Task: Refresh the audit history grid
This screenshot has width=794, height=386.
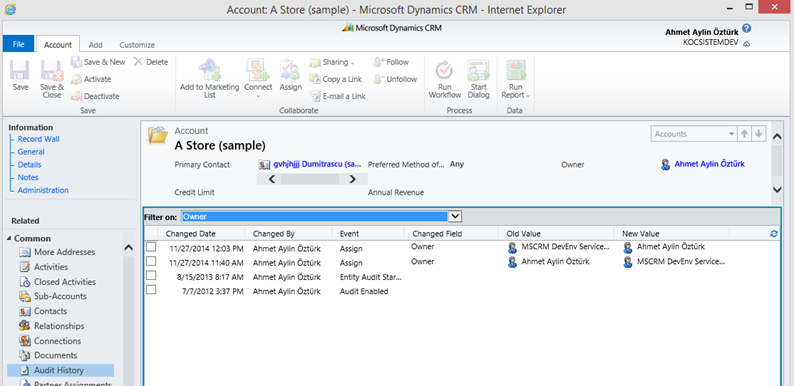Action: point(773,234)
